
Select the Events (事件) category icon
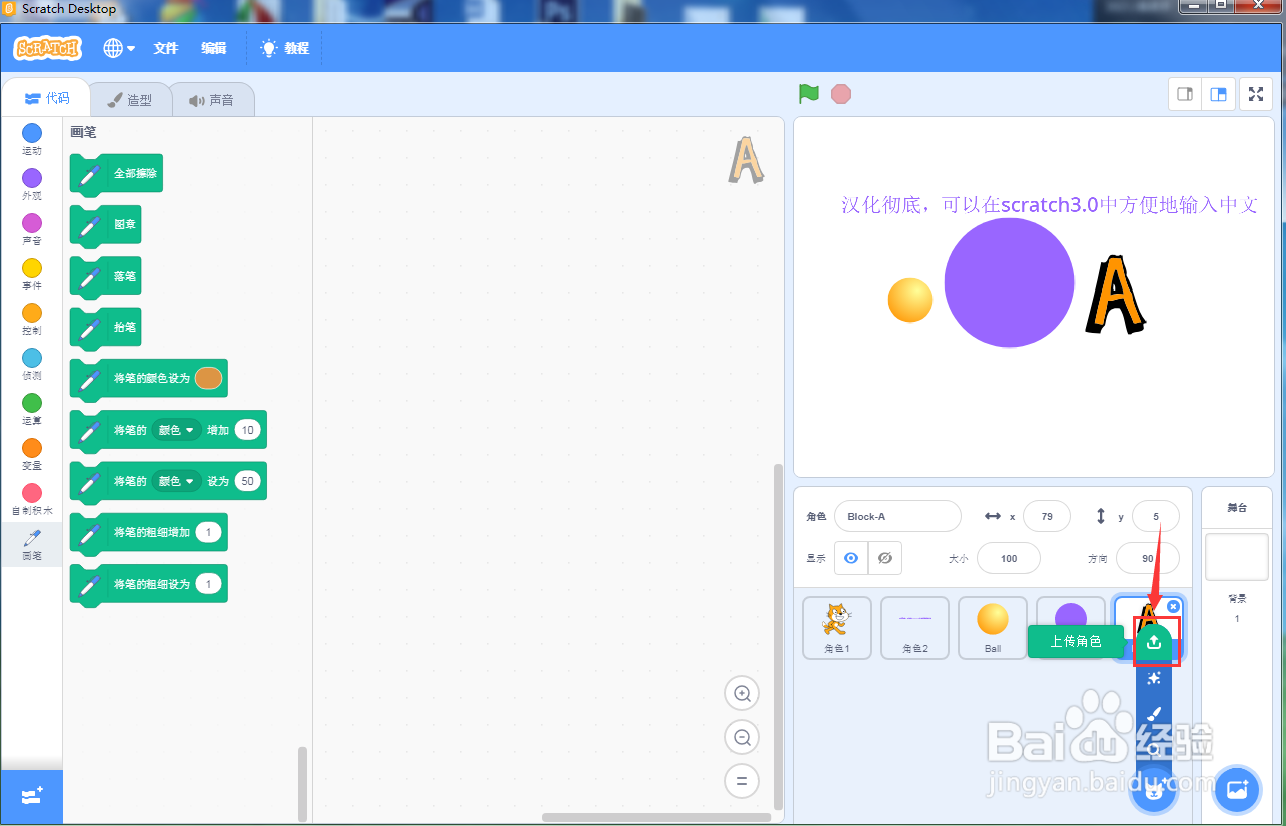click(x=31, y=271)
